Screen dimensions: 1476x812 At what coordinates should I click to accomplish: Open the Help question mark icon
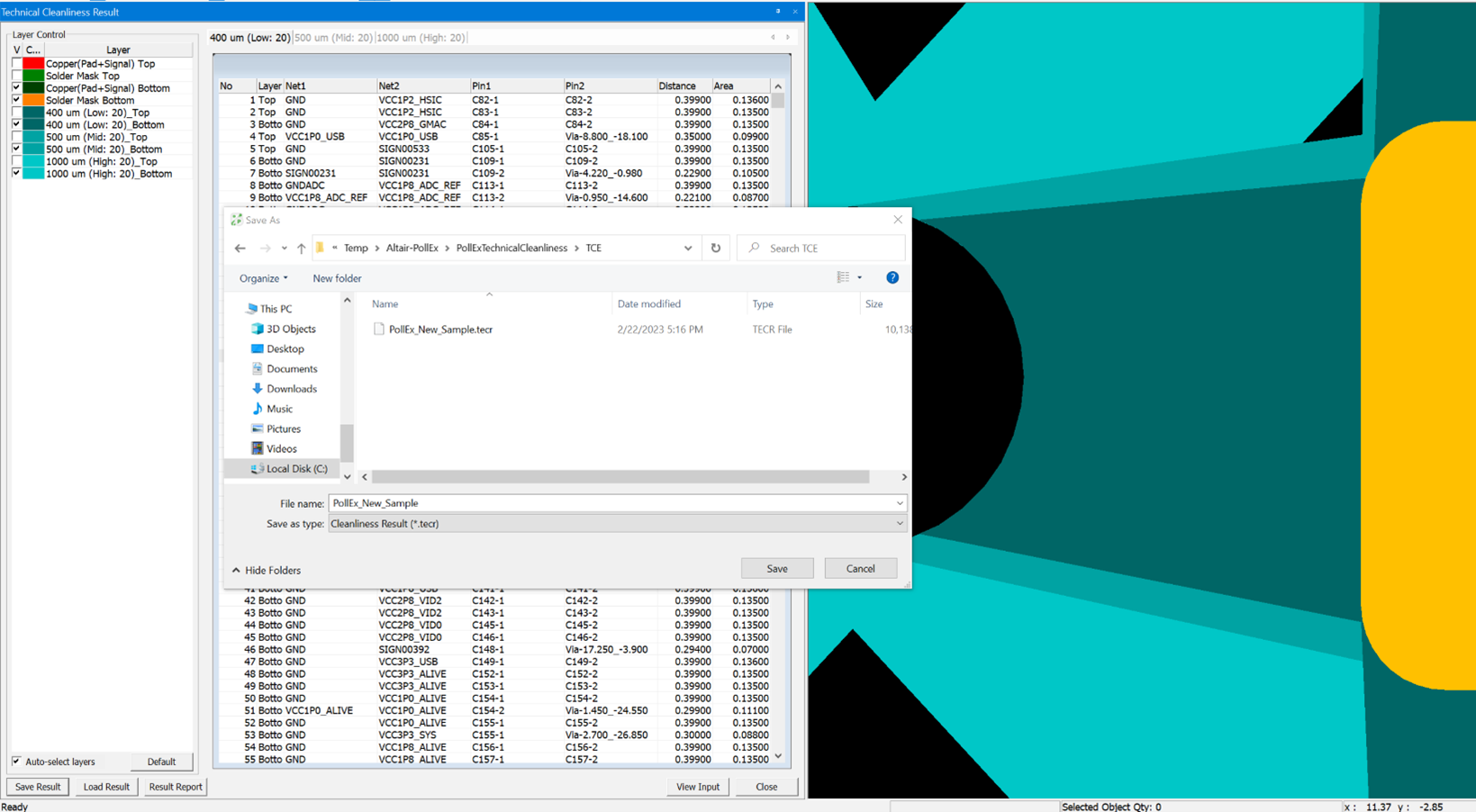pyautogui.click(x=892, y=278)
